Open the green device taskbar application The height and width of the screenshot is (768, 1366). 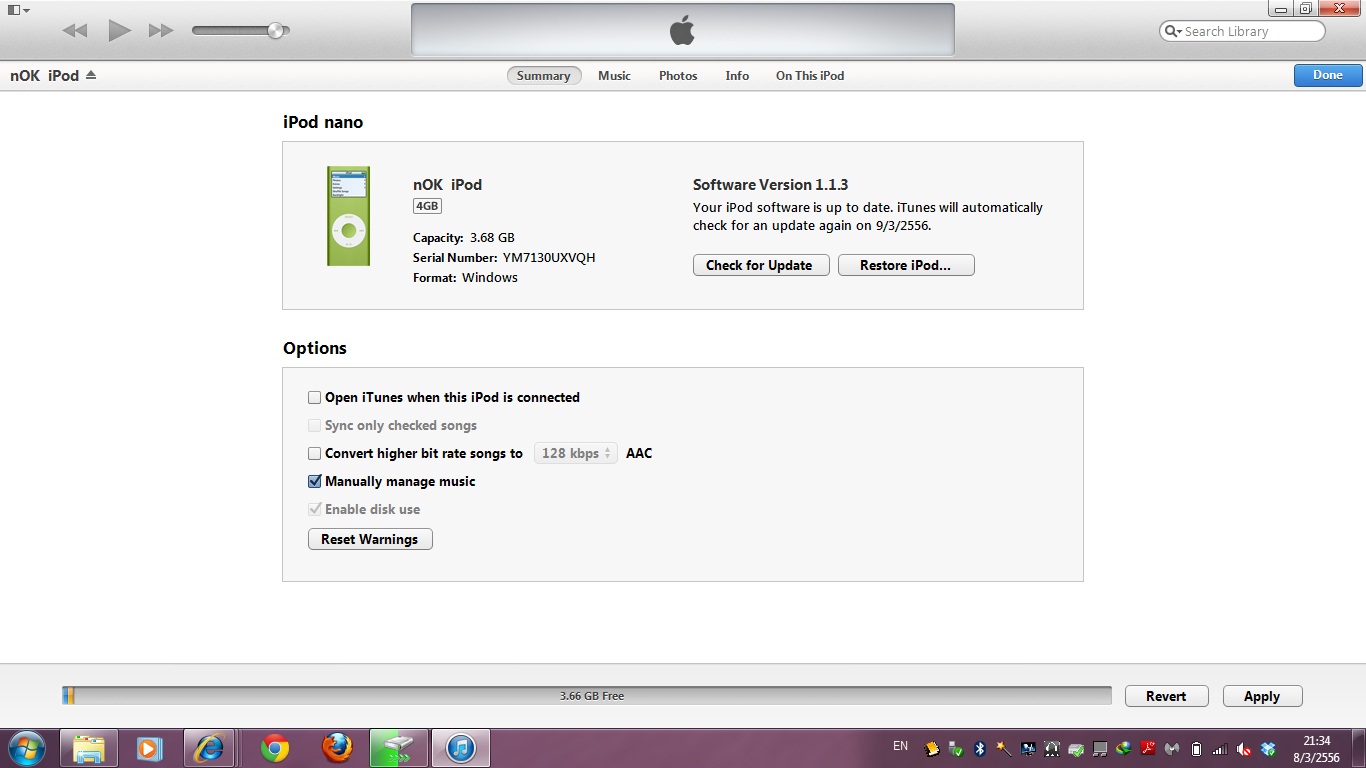coord(399,748)
